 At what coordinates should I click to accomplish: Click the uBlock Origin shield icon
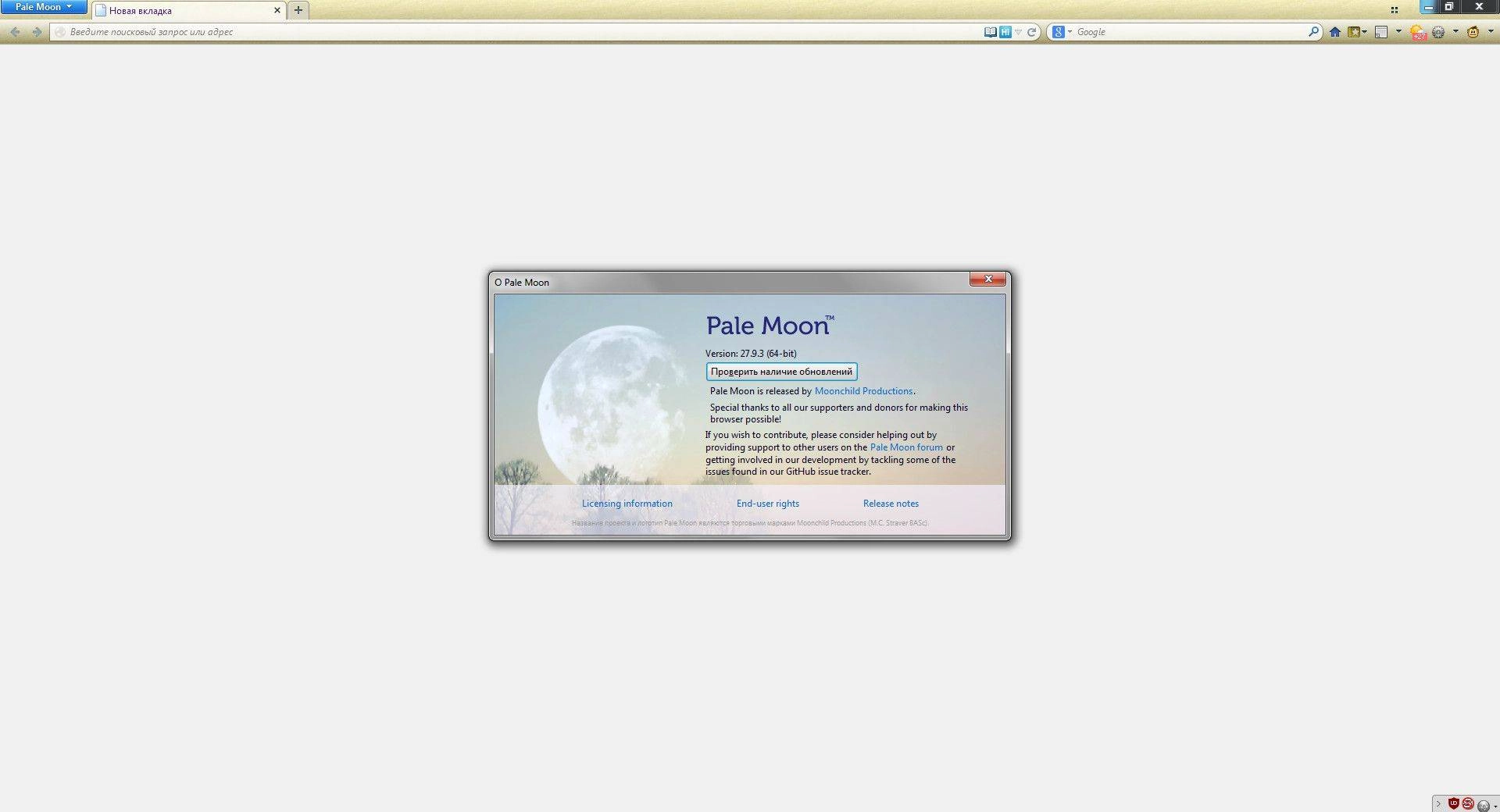click(1454, 803)
